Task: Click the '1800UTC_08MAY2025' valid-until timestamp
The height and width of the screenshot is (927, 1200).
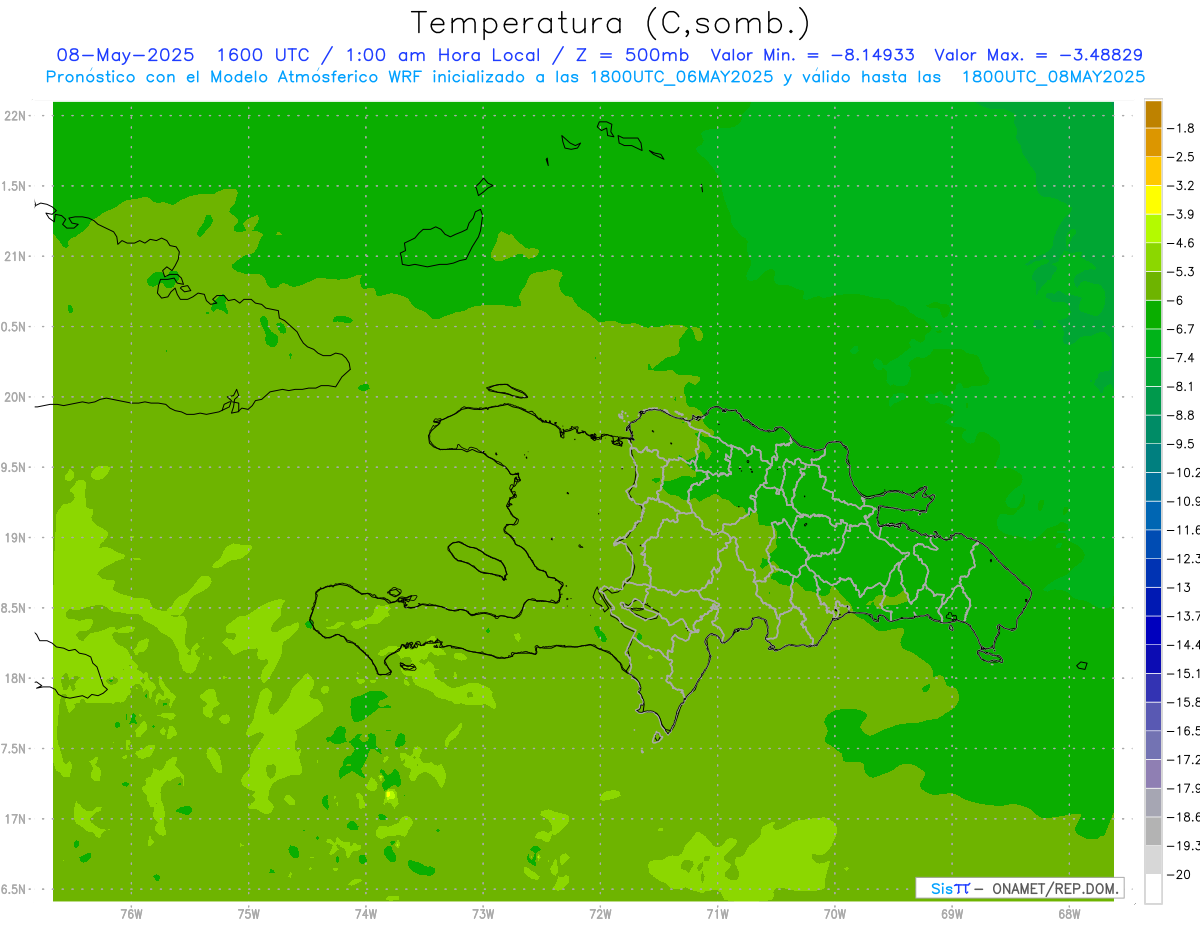Action: point(1053,77)
